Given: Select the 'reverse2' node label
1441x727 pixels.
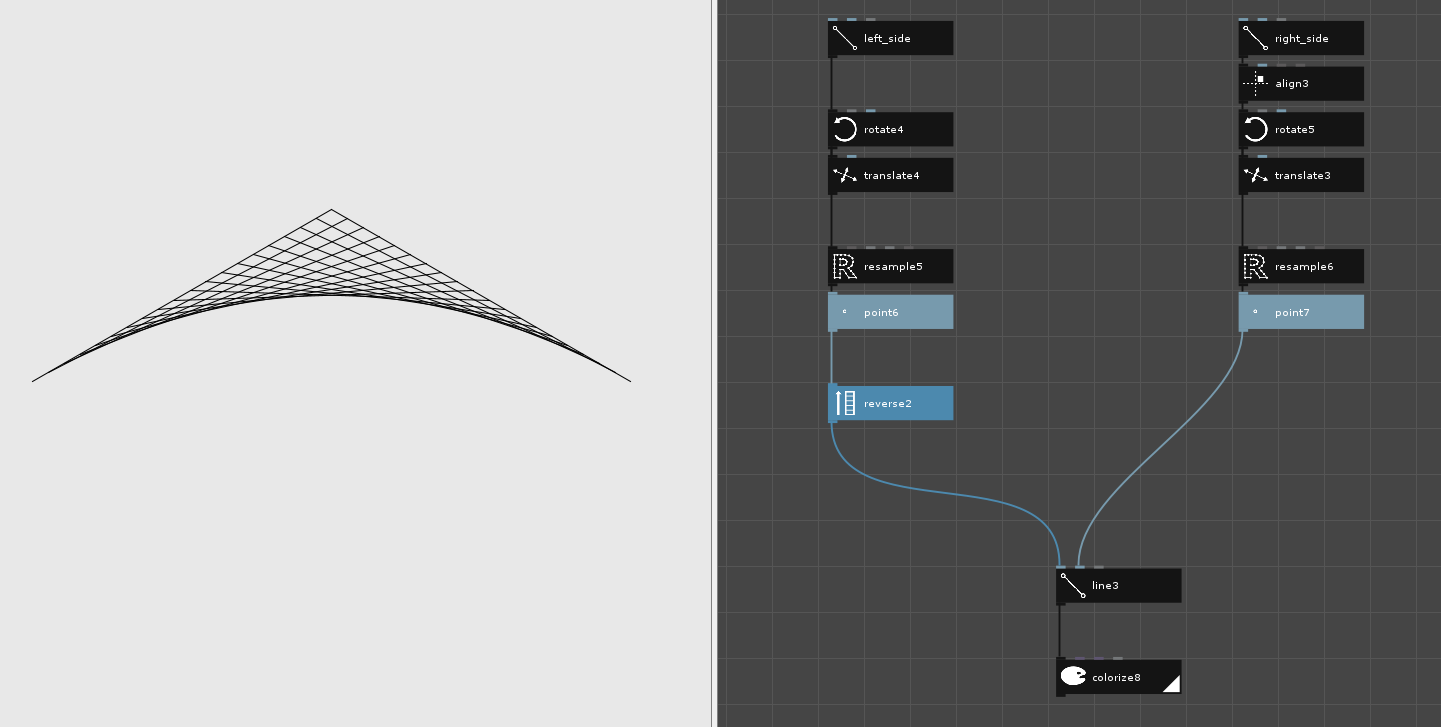Looking at the screenshot, I should point(888,403).
